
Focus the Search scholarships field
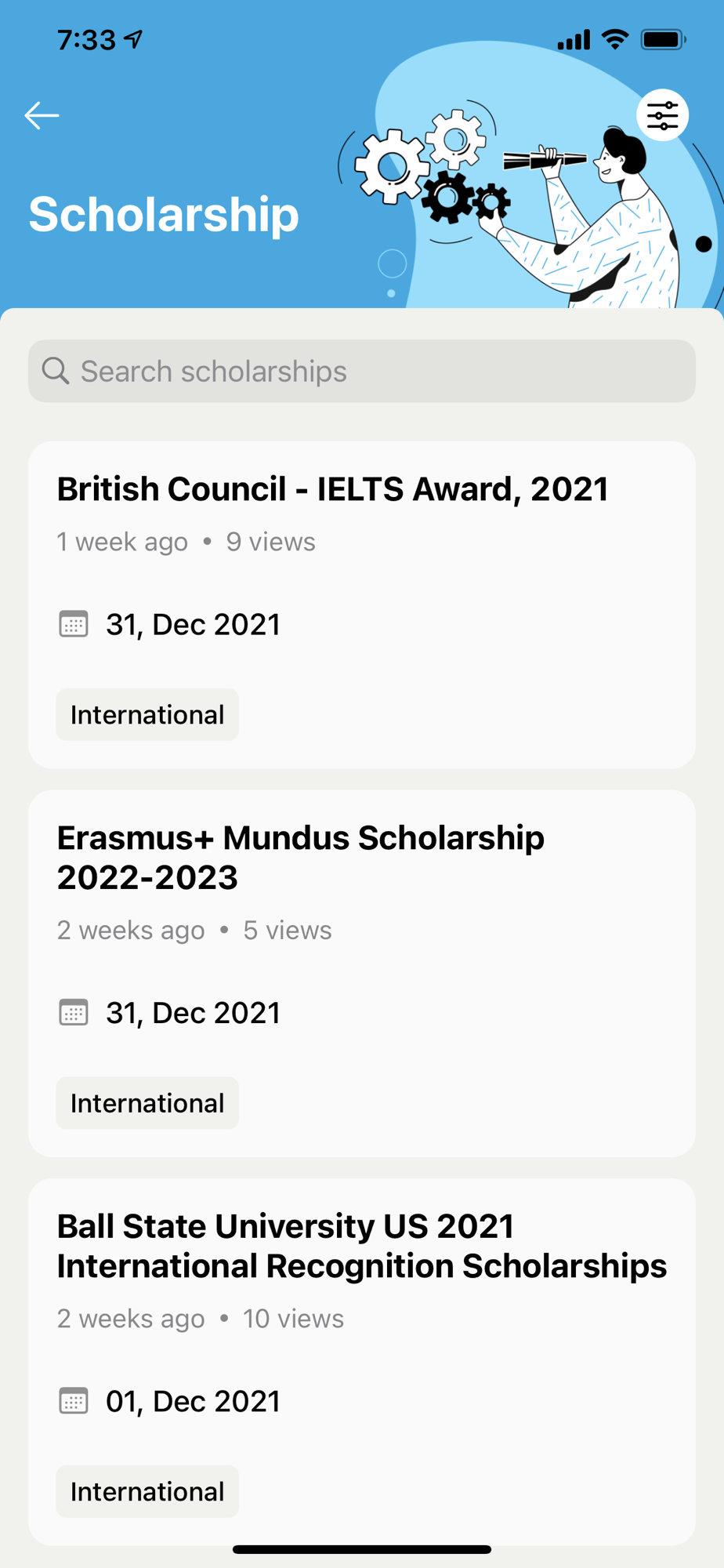376,371
